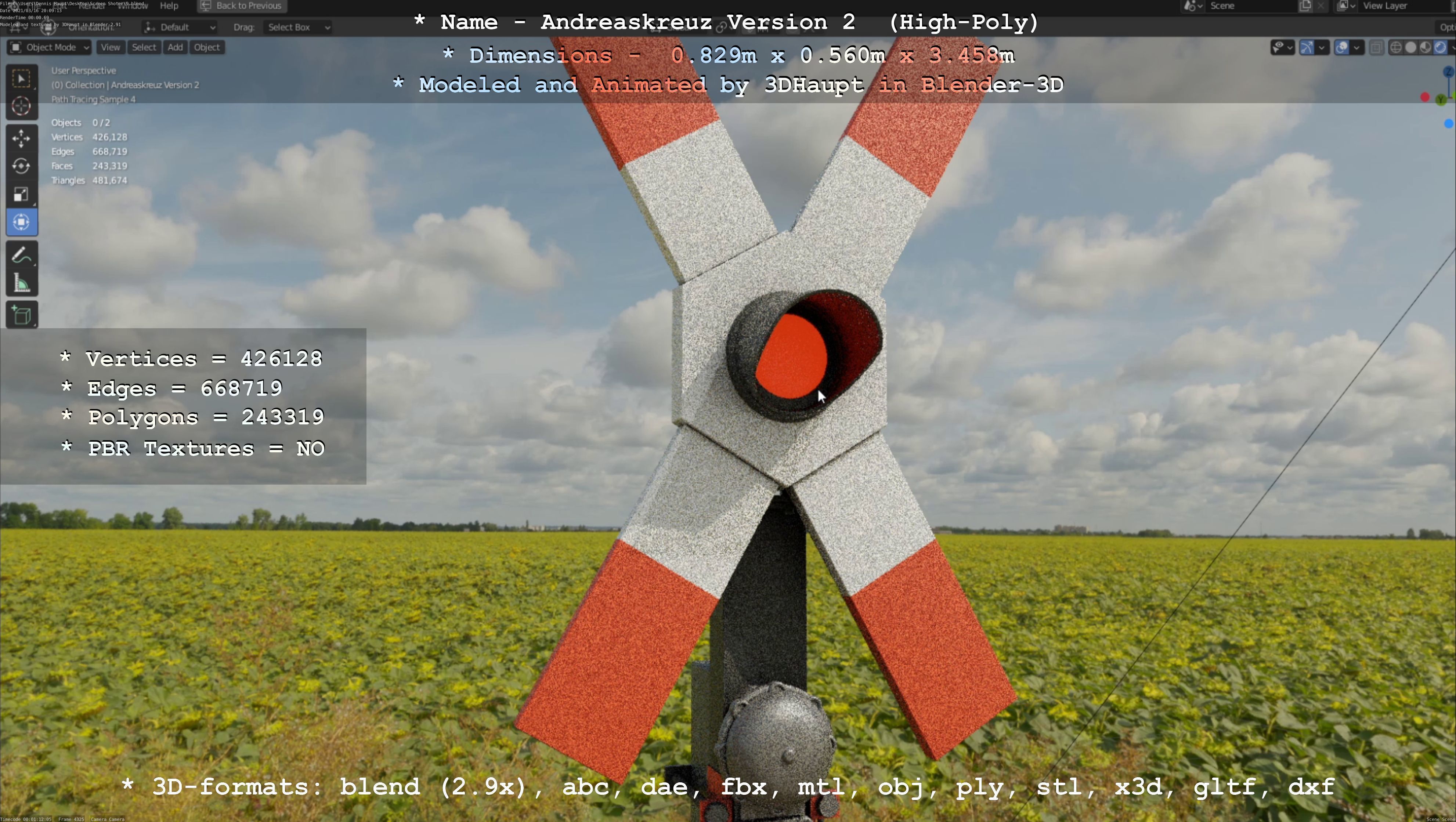Click 'Collection | Andreaskreuz Version 2' label

(x=126, y=85)
